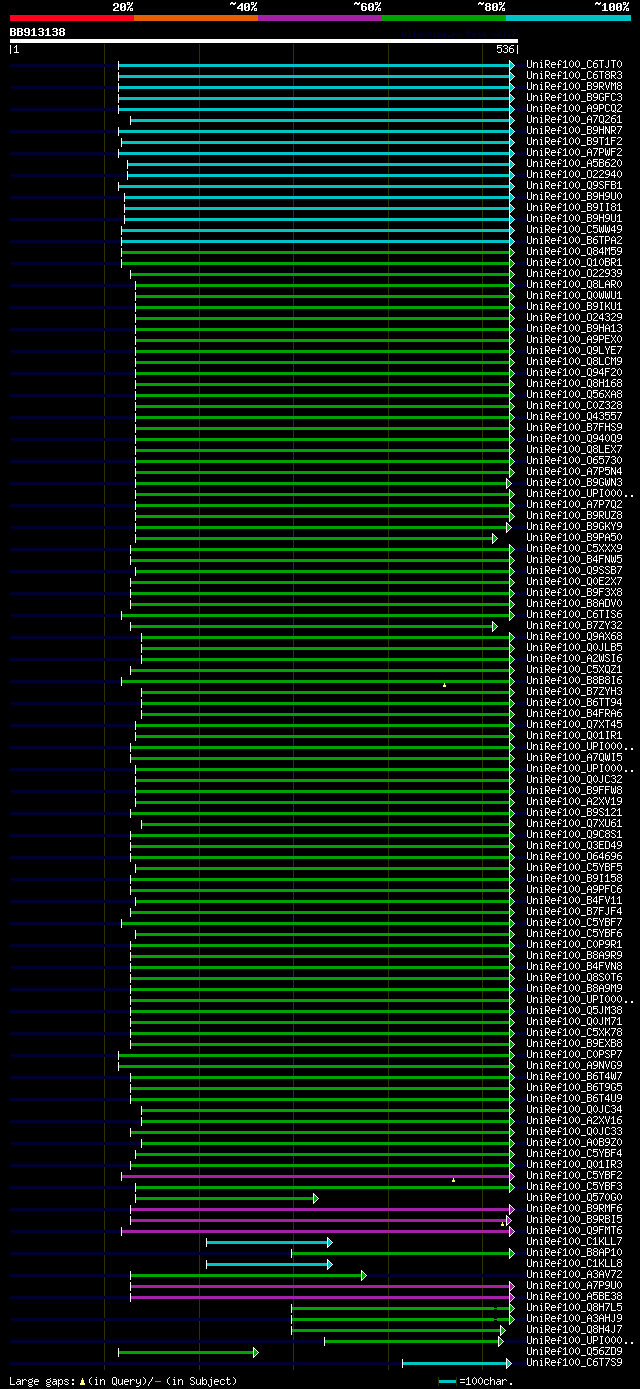Select hit label UniRef100_B6T9G5
This screenshot has height=1389, width=640.
point(574,1088)
